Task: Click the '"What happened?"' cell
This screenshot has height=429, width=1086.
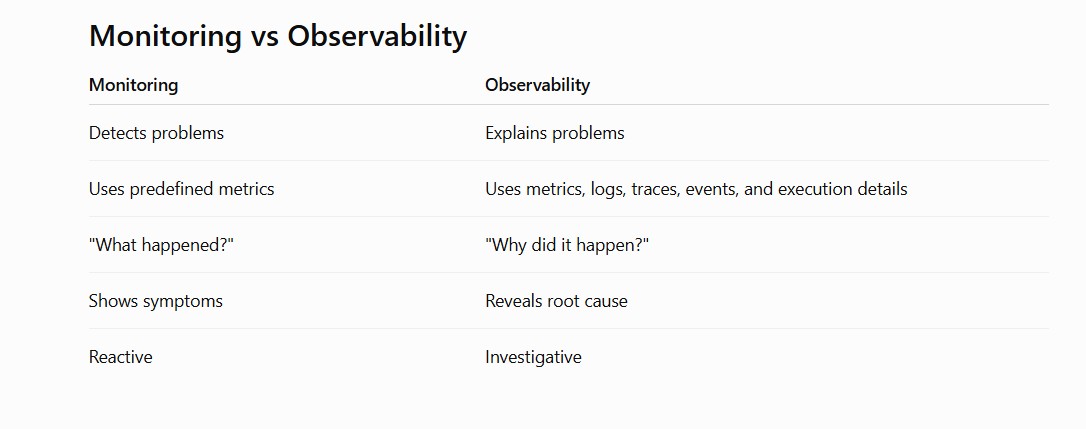Action: (161, 245)
